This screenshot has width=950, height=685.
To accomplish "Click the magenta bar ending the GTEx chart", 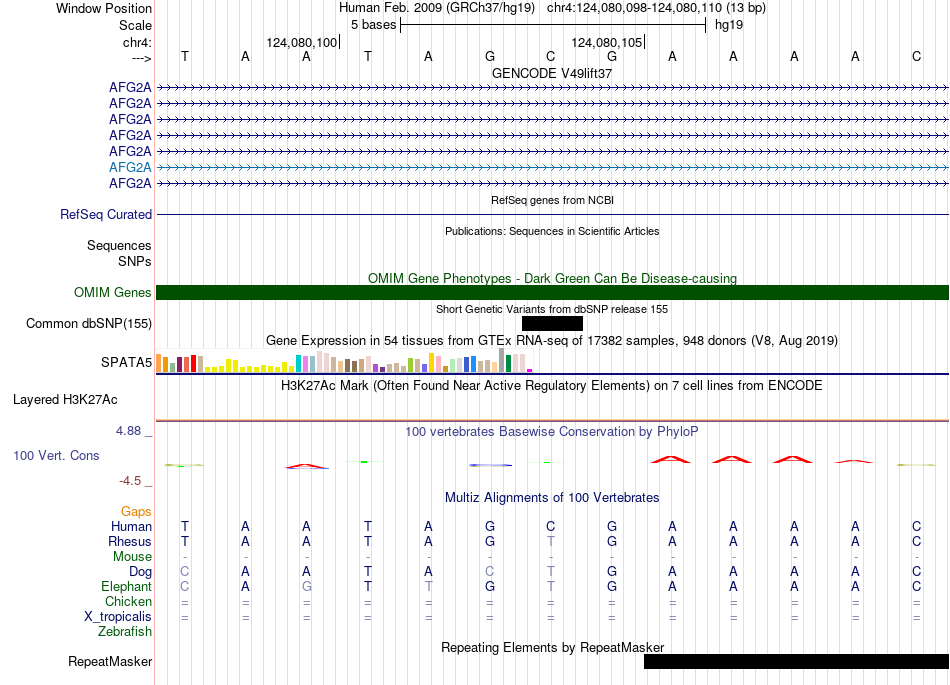I will point(530,370).
